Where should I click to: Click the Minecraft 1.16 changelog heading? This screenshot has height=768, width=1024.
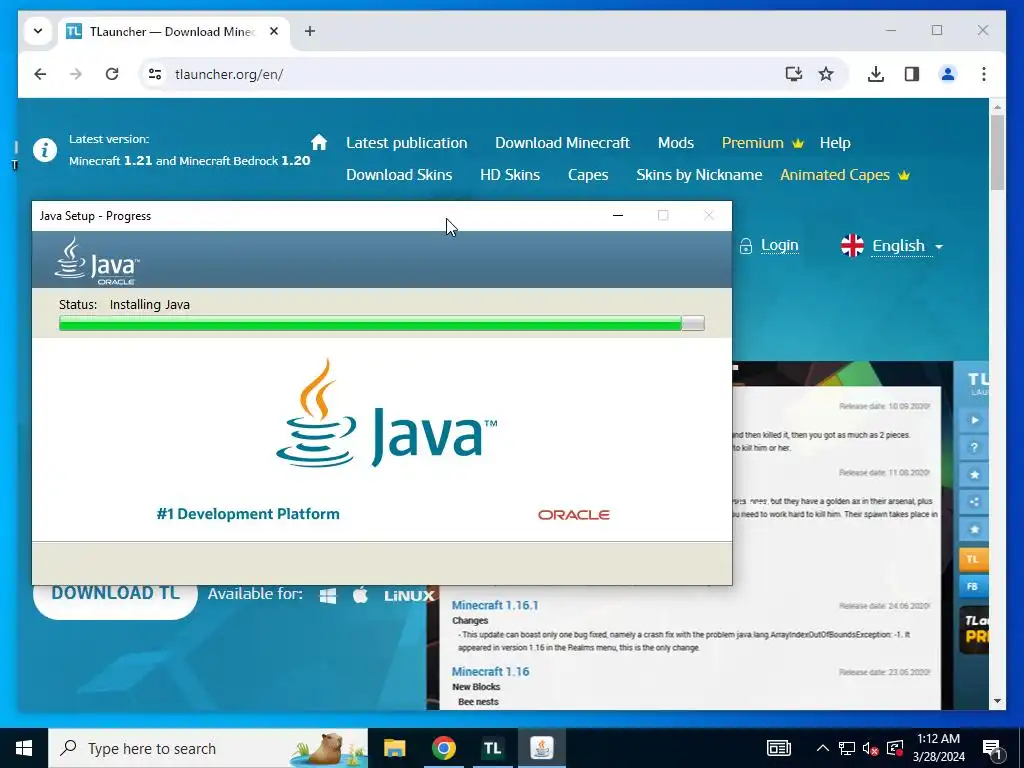(x=490, y=671)
